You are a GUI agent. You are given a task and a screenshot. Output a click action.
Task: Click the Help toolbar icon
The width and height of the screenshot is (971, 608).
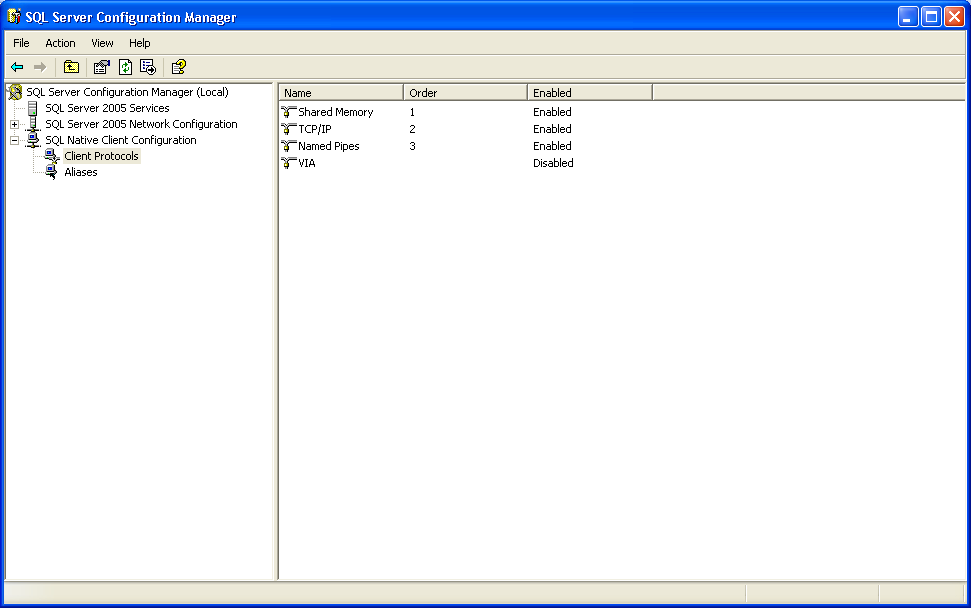click(x=178, y=67)
